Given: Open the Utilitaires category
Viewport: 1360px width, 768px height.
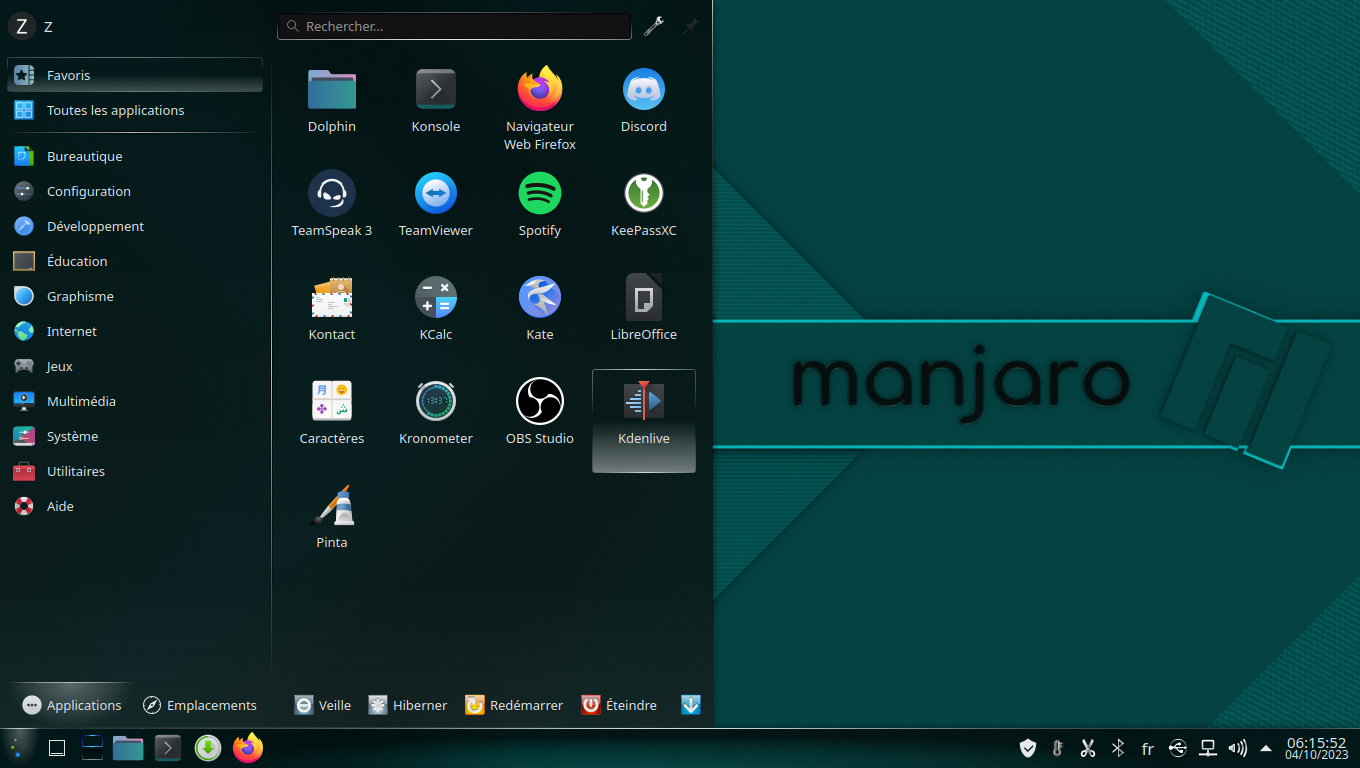Looking at the screenshot, I should 135,471.
